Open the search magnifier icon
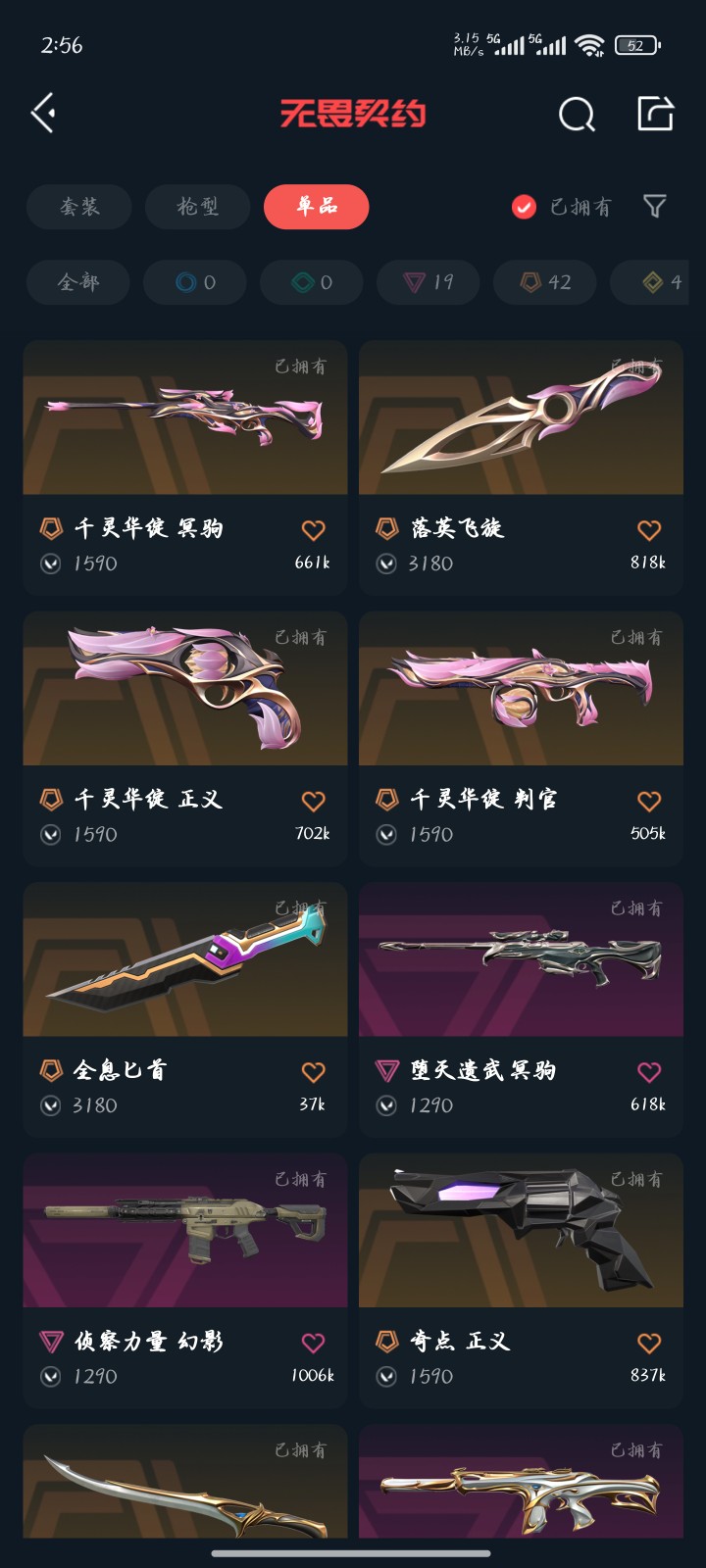 point(577,115)
